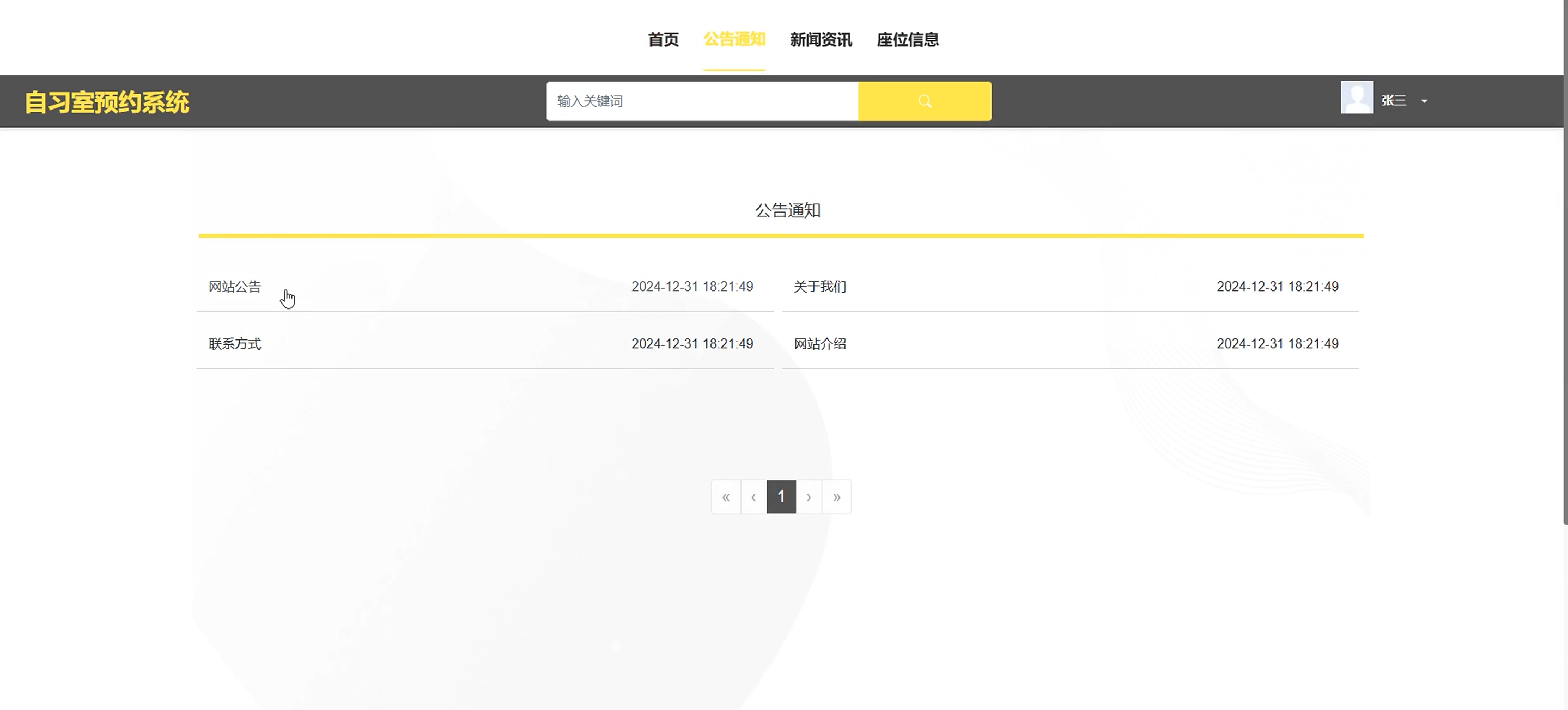Go to next page with ›

coord(809,497)
